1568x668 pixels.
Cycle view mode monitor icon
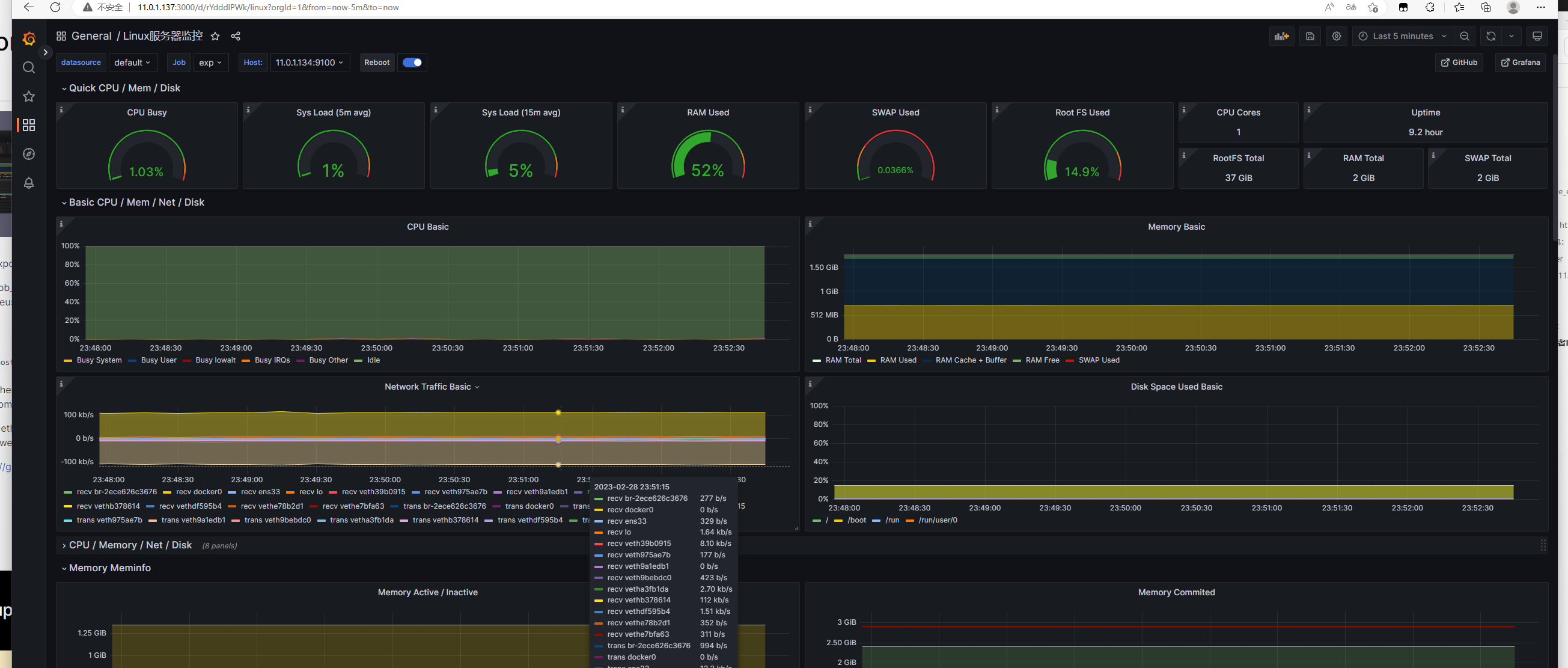point(1537,36)
